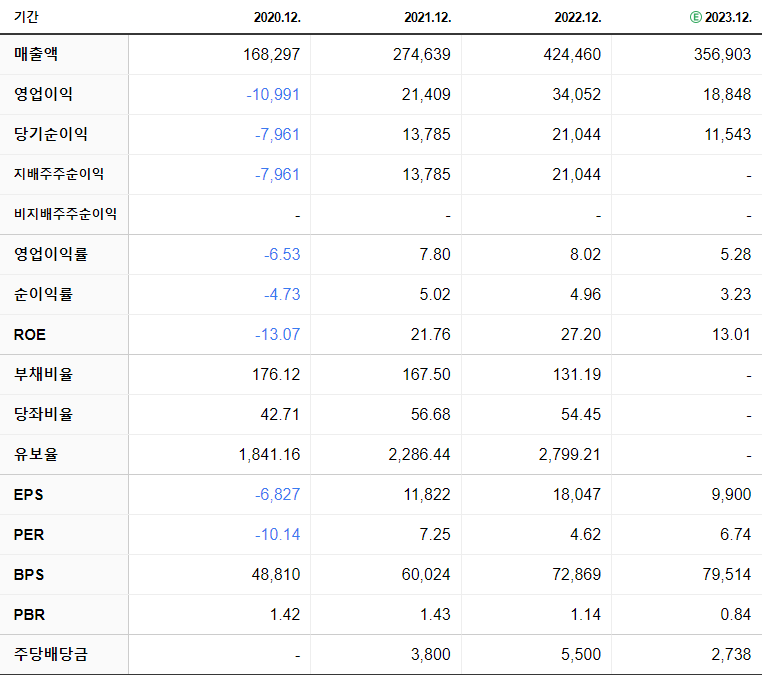Select ROE value 13.01

point(731,334)
